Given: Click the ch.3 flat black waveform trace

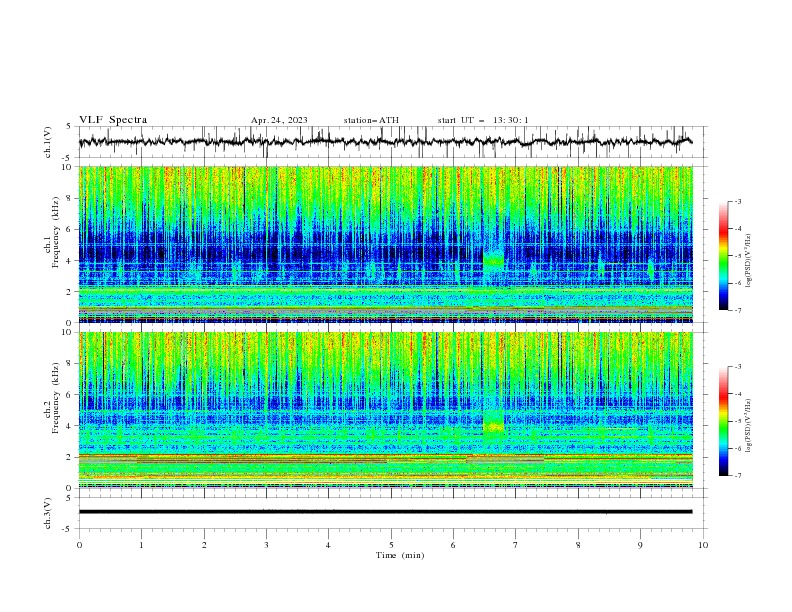Looking at the screenshot, I should tap(385, 512).
